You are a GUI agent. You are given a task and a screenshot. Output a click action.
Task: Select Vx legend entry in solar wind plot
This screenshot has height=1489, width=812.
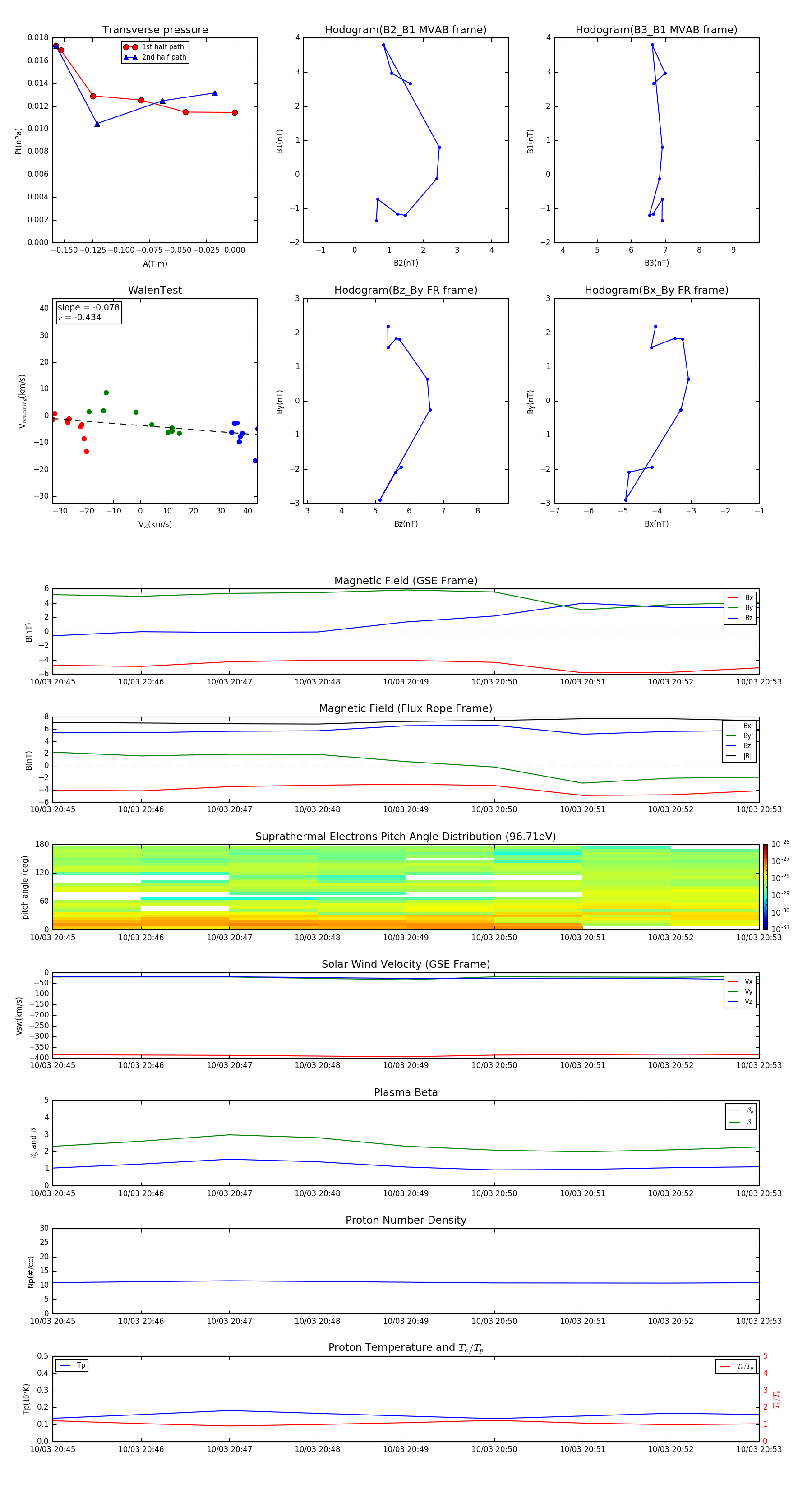[x=740, y=982]
